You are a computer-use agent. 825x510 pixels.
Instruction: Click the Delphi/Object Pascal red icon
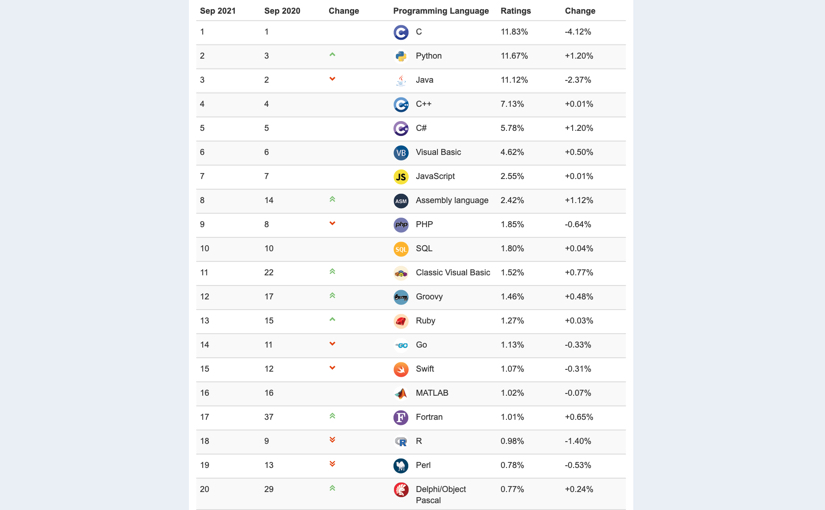coord(401,490)
